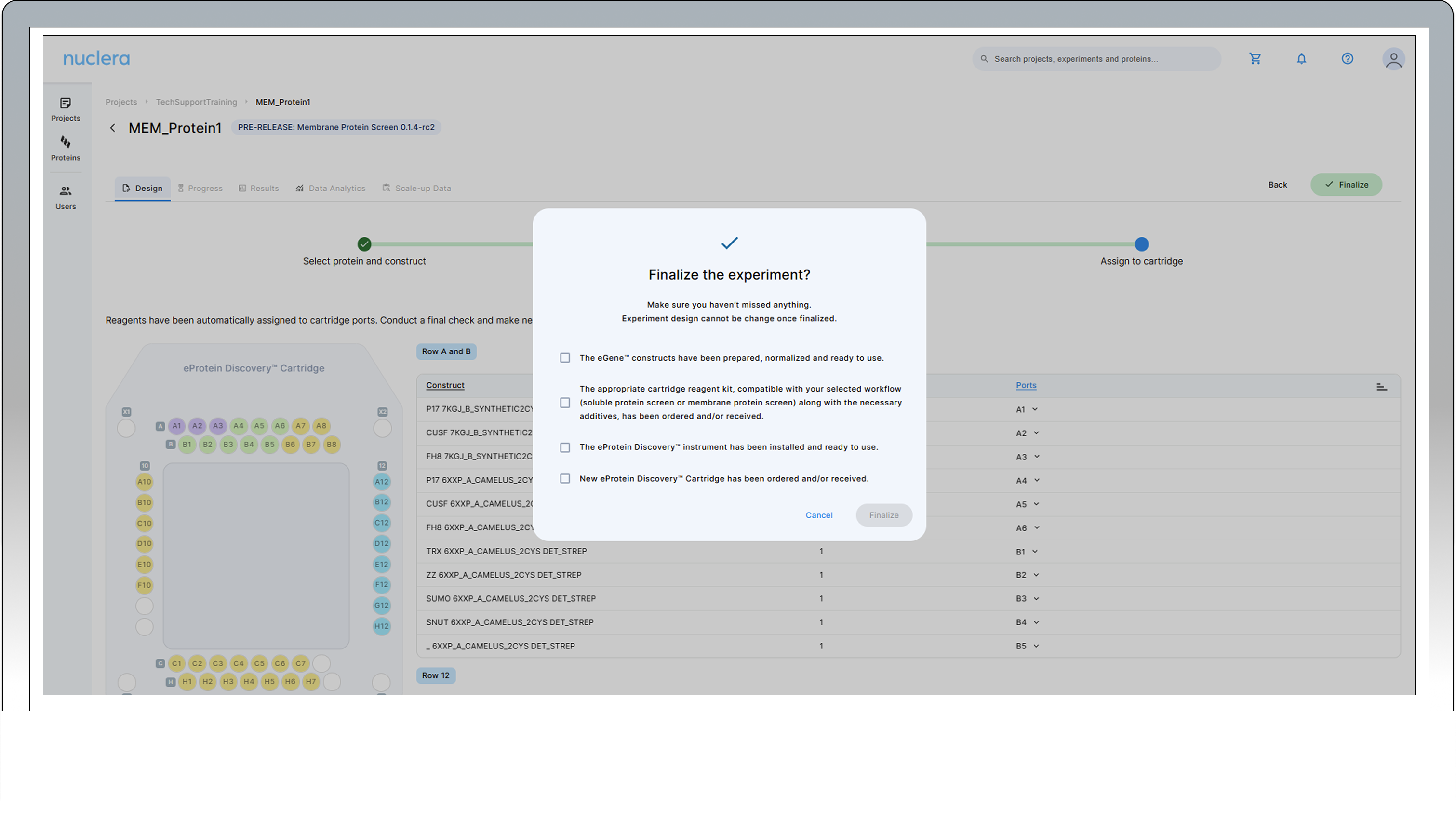Image resolution: width=1456 pixels, height=824 pixels.
Task: Click the Row 12 tag
Action: pyautogui.click(x=436, y=675)
